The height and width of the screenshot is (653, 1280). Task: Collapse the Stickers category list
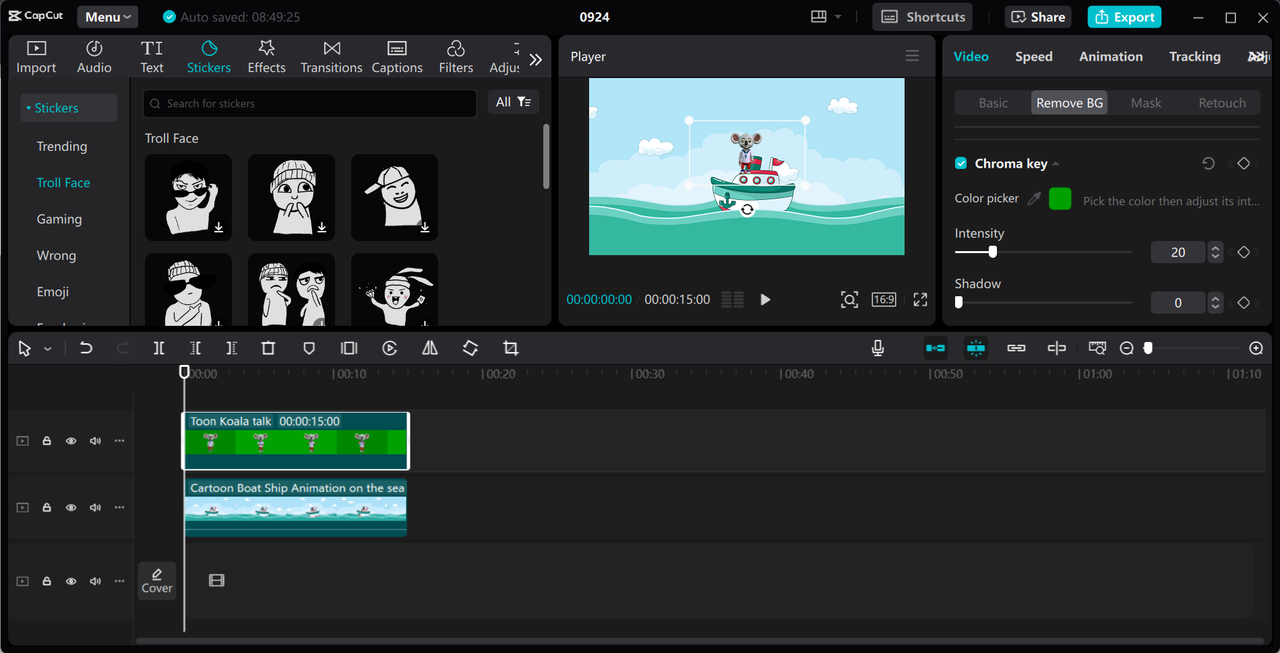(68, 108)
